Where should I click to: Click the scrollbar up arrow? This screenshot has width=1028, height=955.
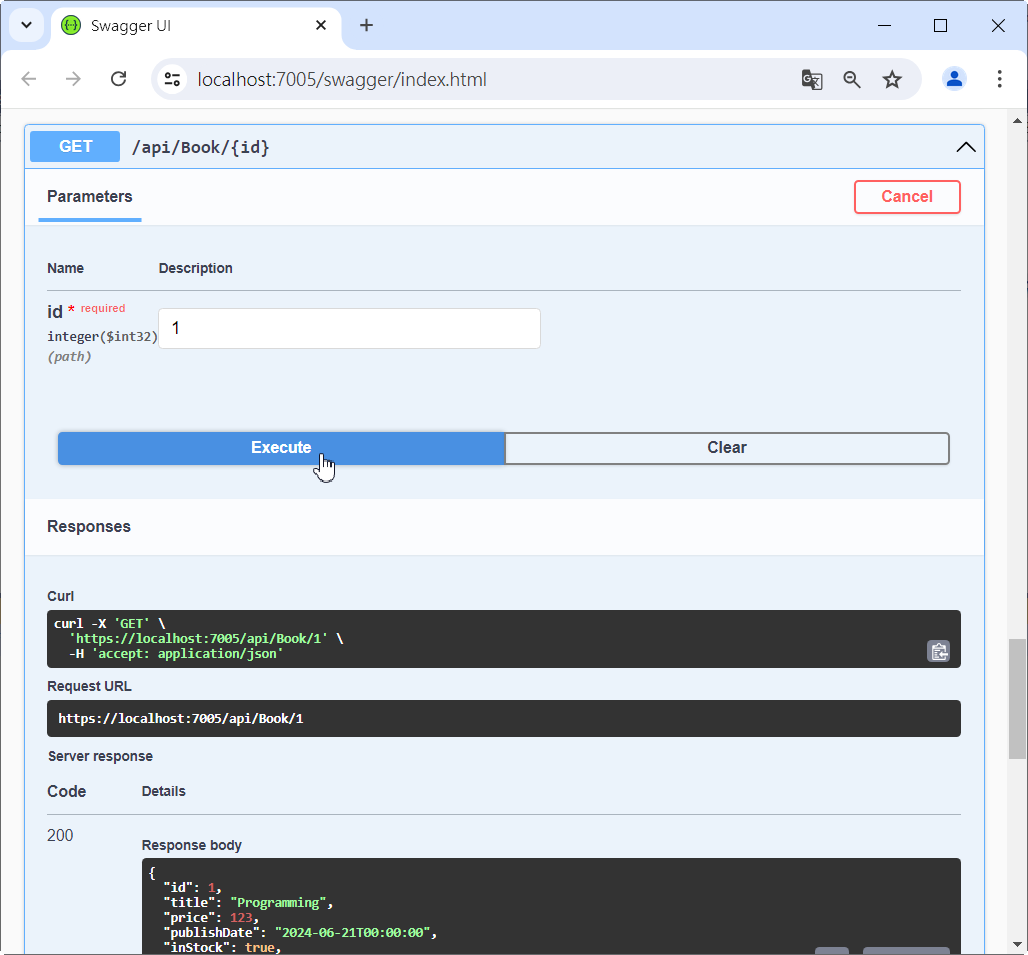pos(1017,121)
